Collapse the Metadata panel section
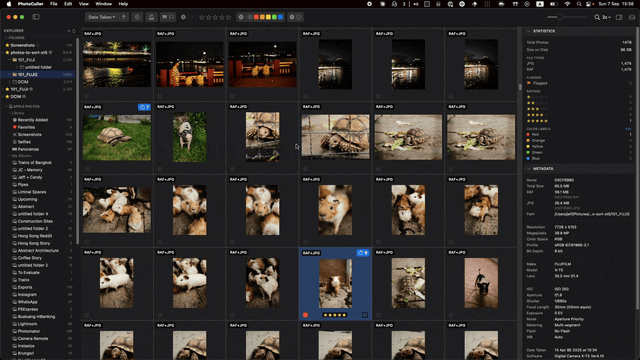Viewport: 640px width, 360px height. (x=529, y=169)
